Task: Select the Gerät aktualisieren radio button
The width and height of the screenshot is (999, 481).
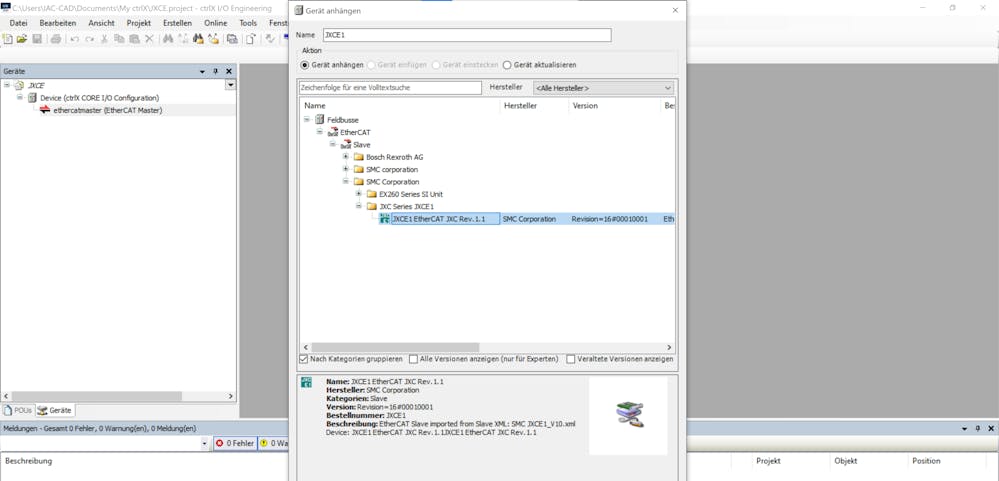Action: click(507, 65)
